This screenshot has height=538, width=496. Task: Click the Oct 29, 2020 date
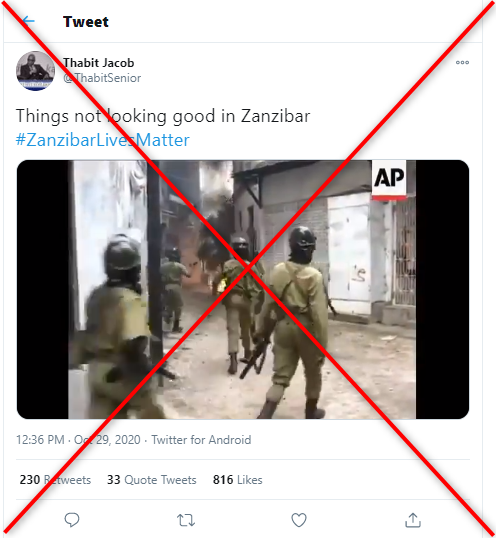point(107,440)
